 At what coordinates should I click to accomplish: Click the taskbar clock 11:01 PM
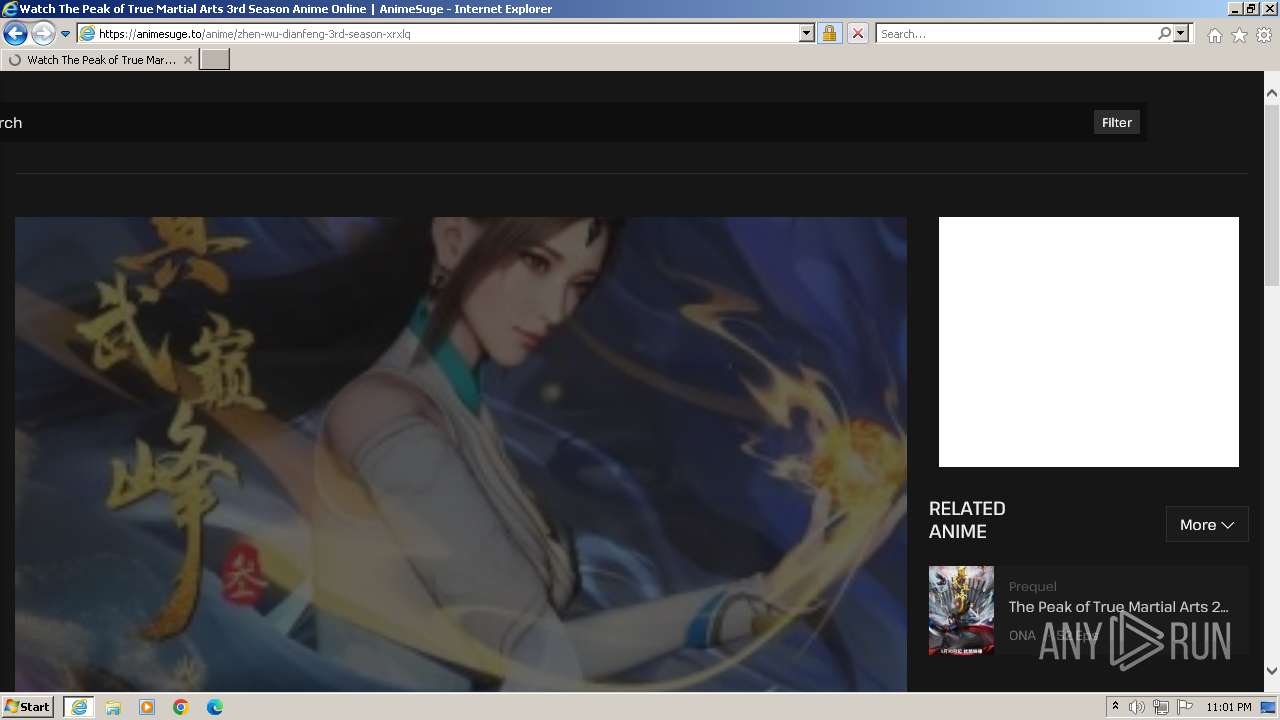1229,707
